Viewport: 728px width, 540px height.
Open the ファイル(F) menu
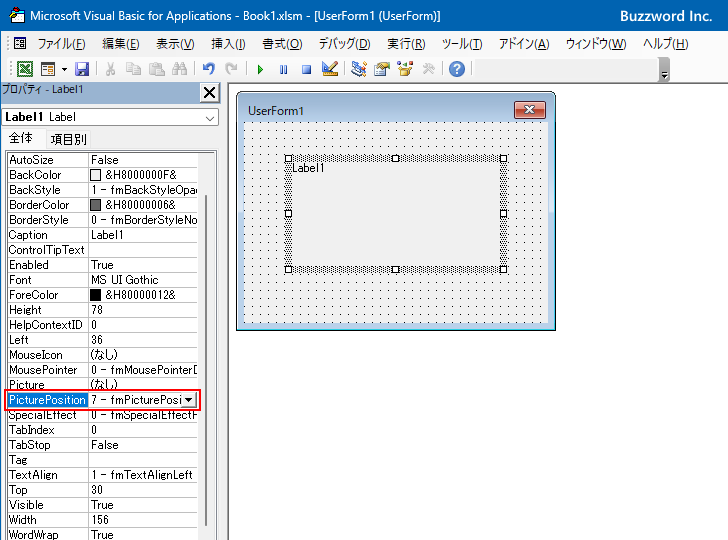click(x=61, y=44)
